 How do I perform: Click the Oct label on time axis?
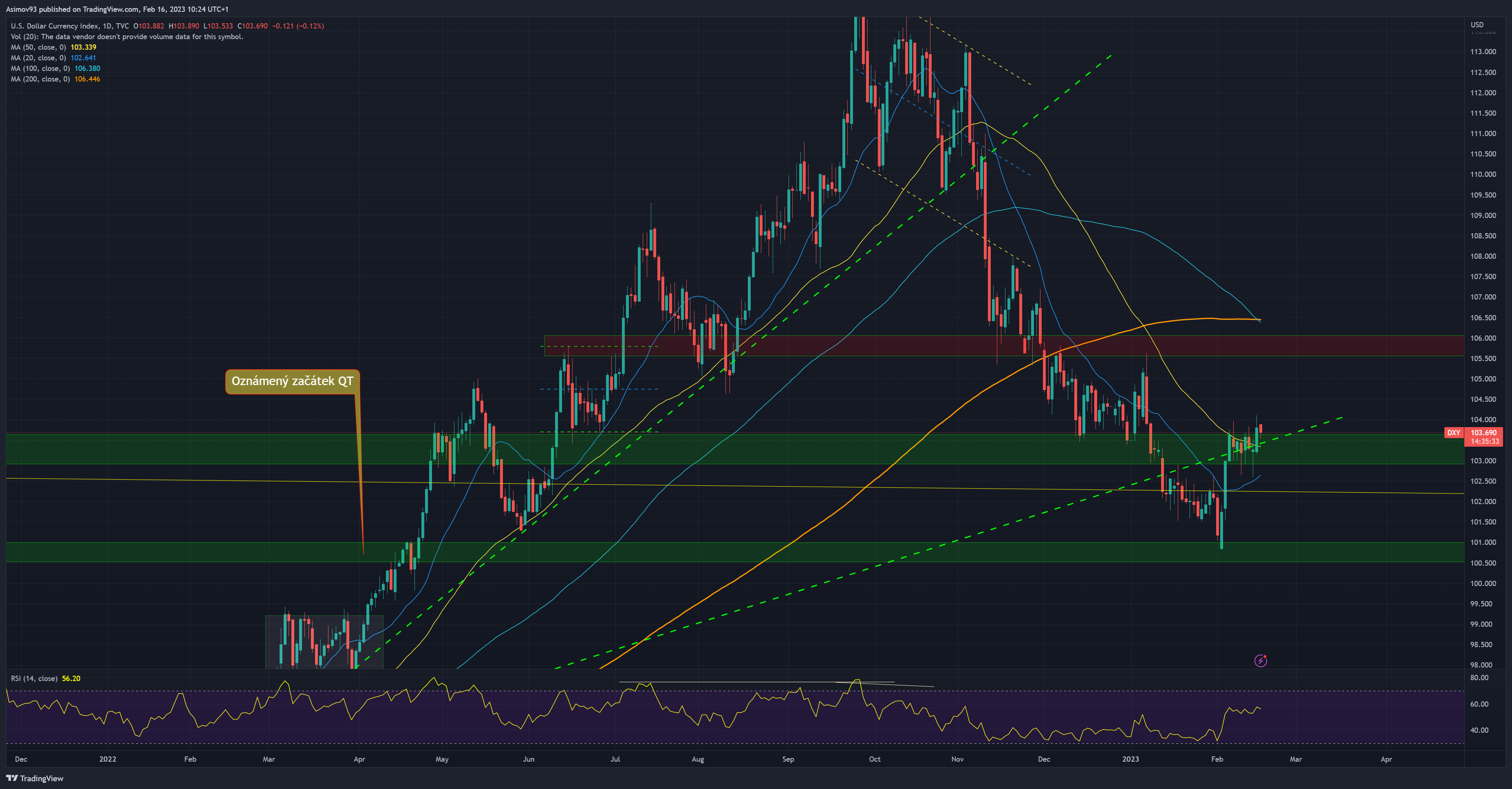875,759
